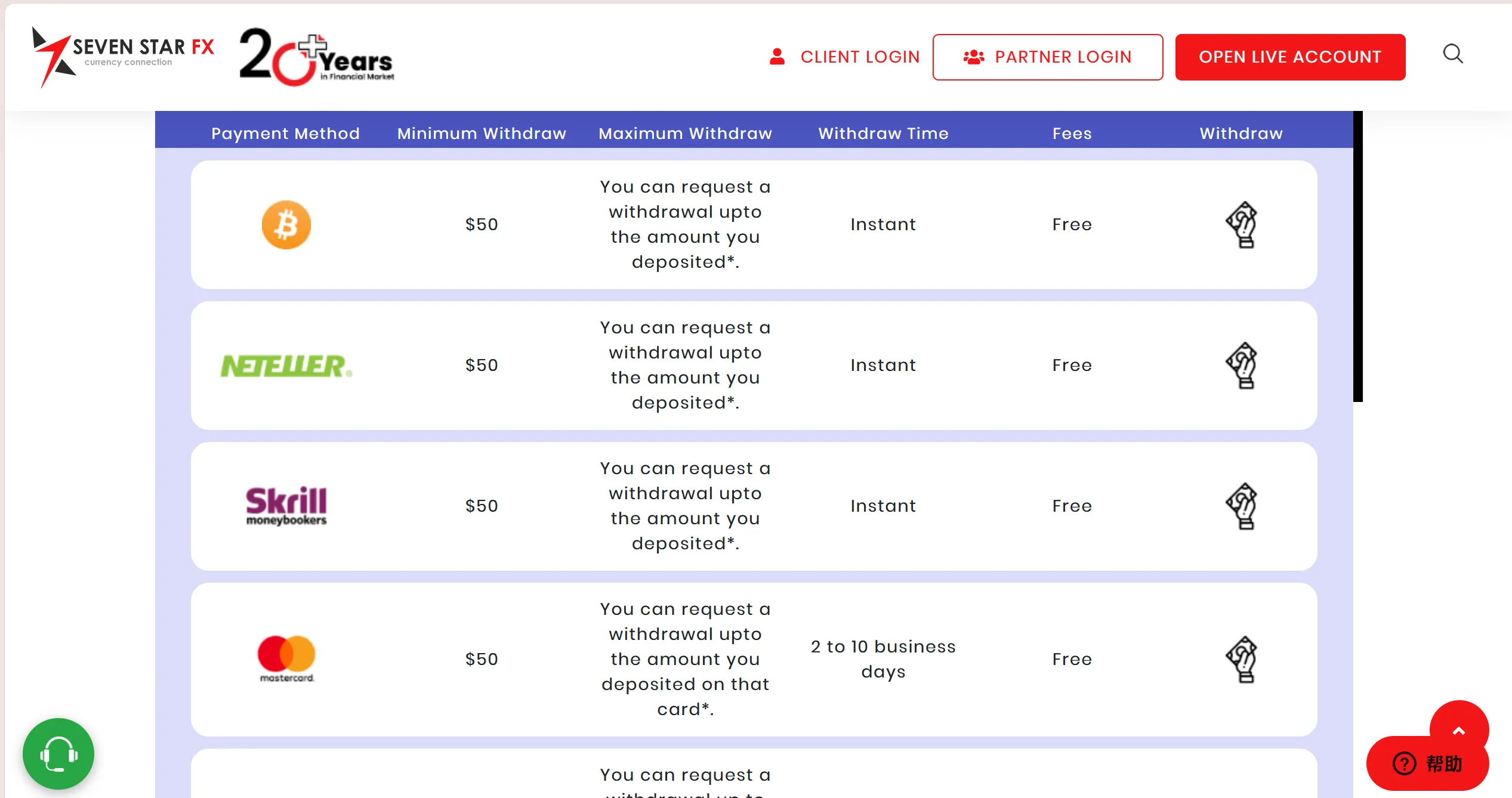Click Instant withdraw time in Skrill row
The width and height of the screenshot is (1512, 798).
coord(883,506)
